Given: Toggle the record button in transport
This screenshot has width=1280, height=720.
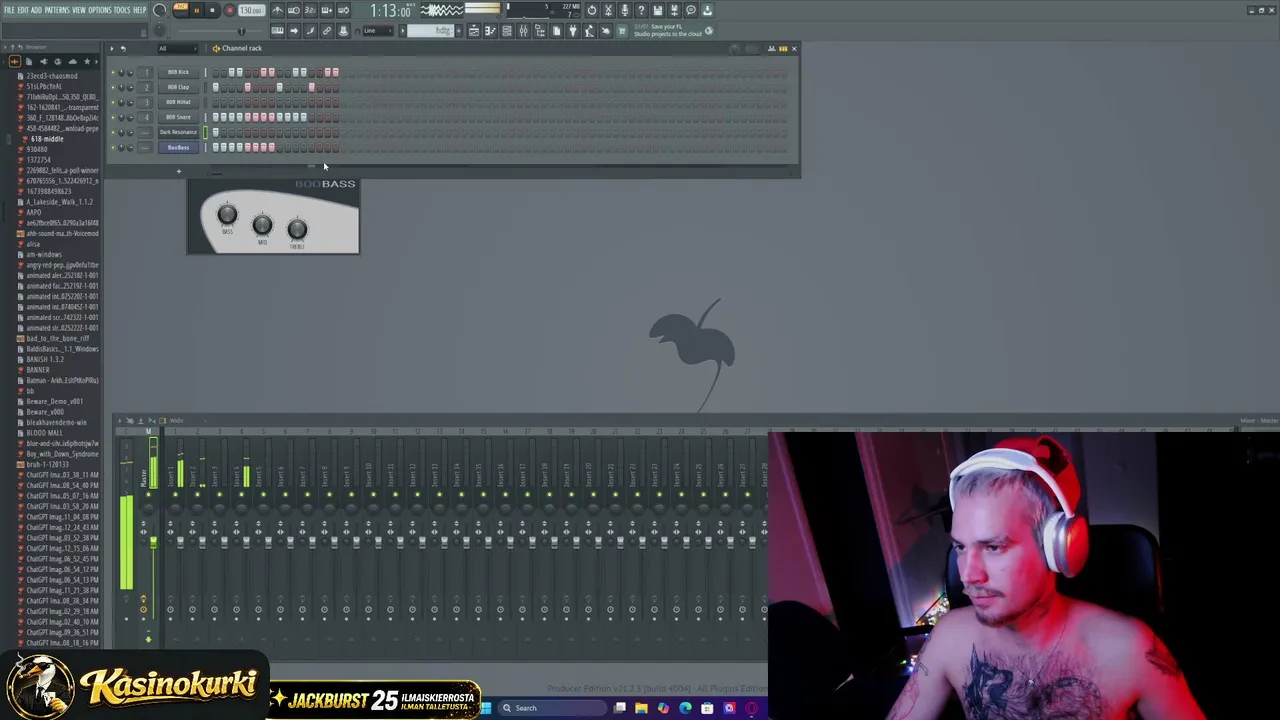Looking at the screenshot, I should 229,11.
